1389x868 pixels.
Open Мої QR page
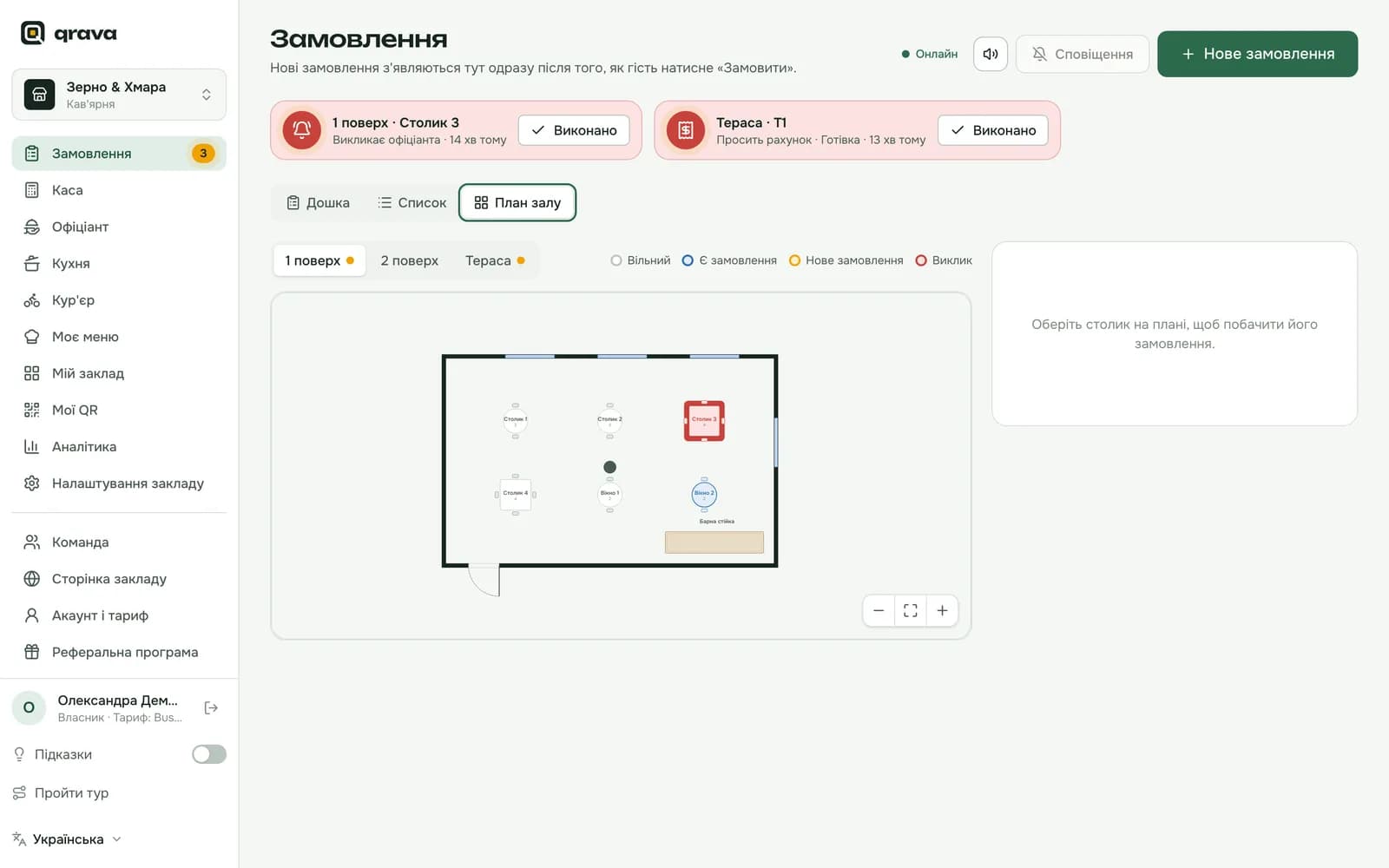point(119,410)
